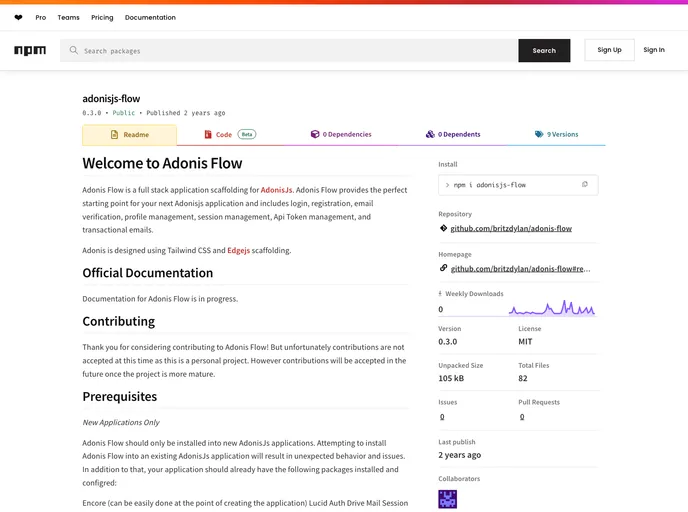Open the collaborator avatar
The image size is (688, 512).
point(448,499)
